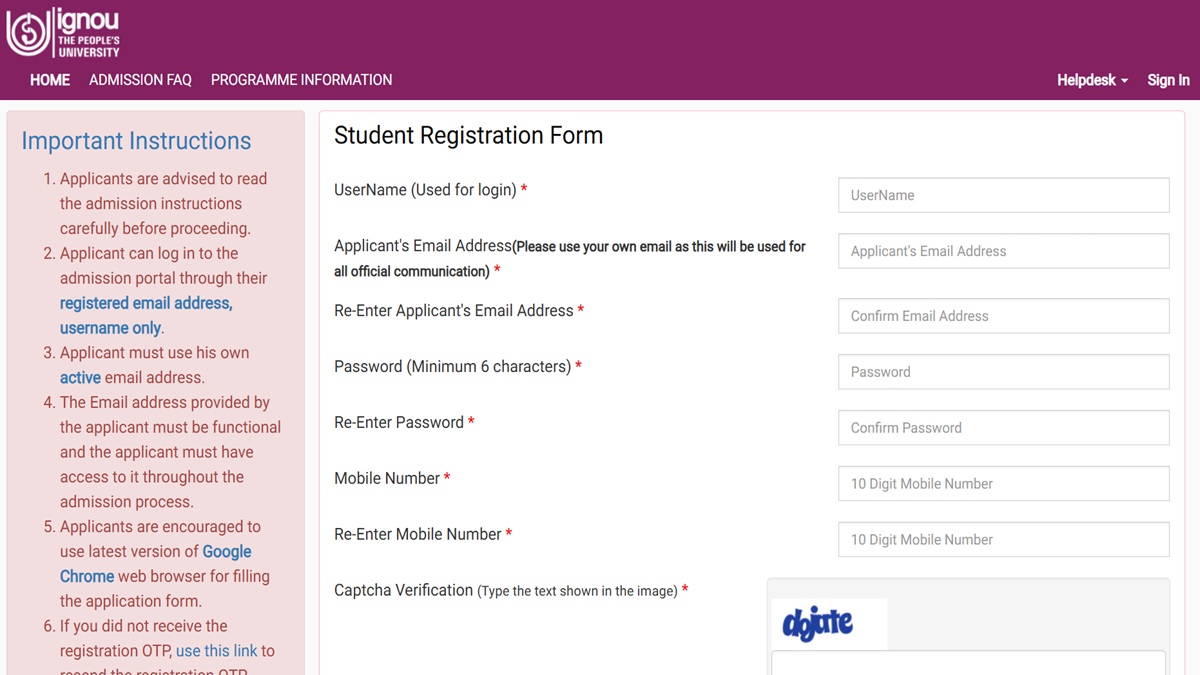Click the Confirm Password field

[x=1003, y=427]
